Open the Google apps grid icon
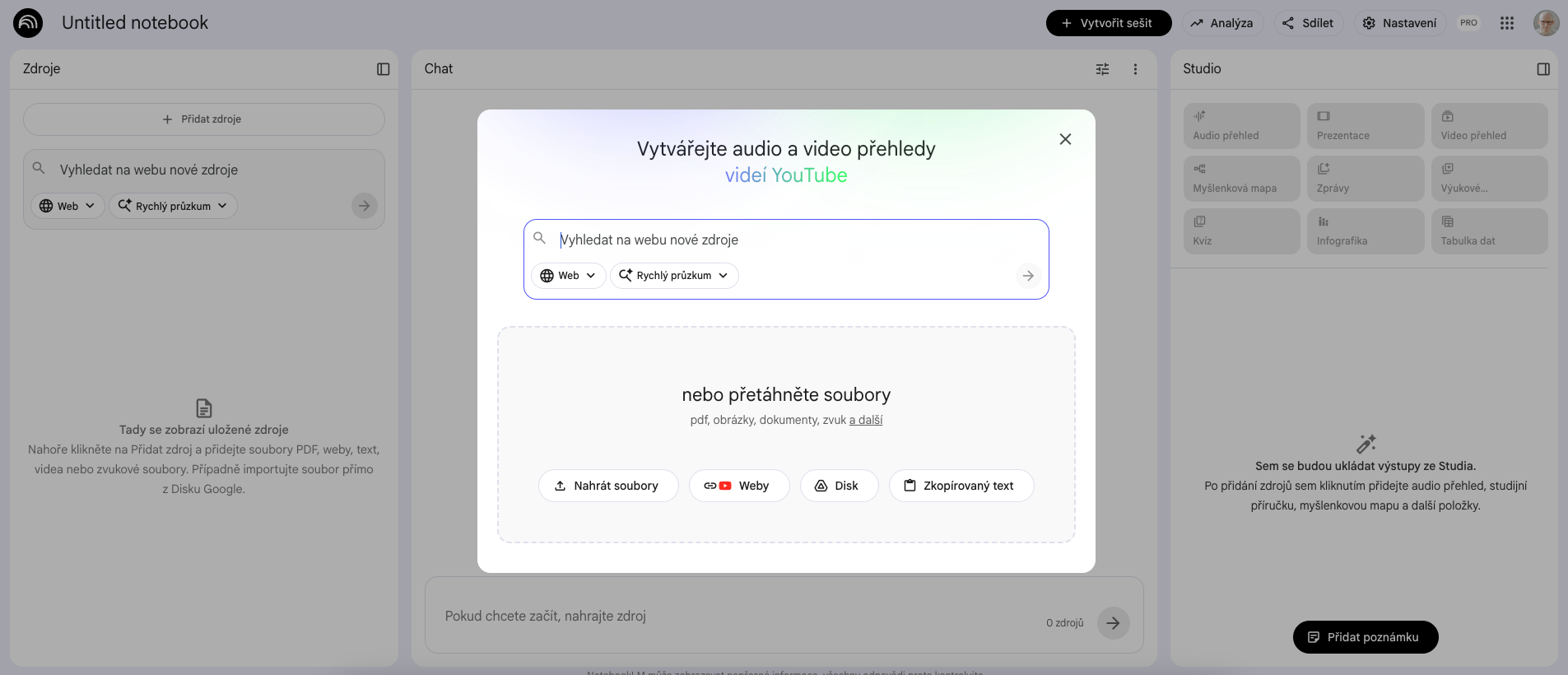 point(1507,23)
